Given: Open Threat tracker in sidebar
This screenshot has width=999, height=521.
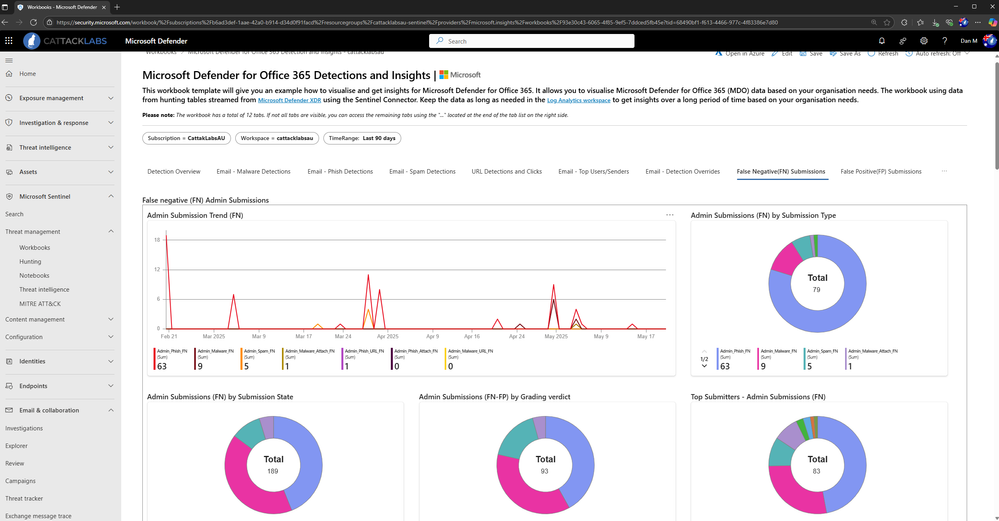Looking at the screenshot, I should click(x=24, y=499).
